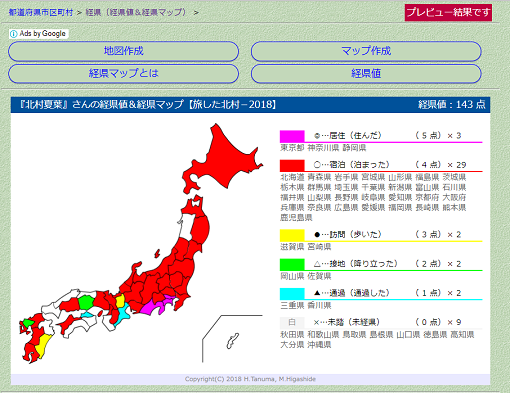Viewport: 510px width, 393px height.
Task: Select the yellow 訪問 legend swatch
Action: tap(292, 235)
